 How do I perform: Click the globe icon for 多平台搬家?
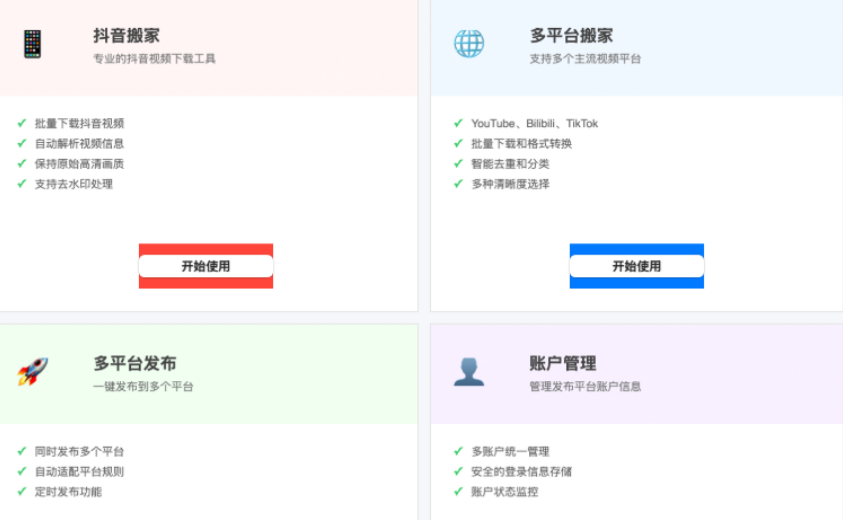(x=469, y=44)
